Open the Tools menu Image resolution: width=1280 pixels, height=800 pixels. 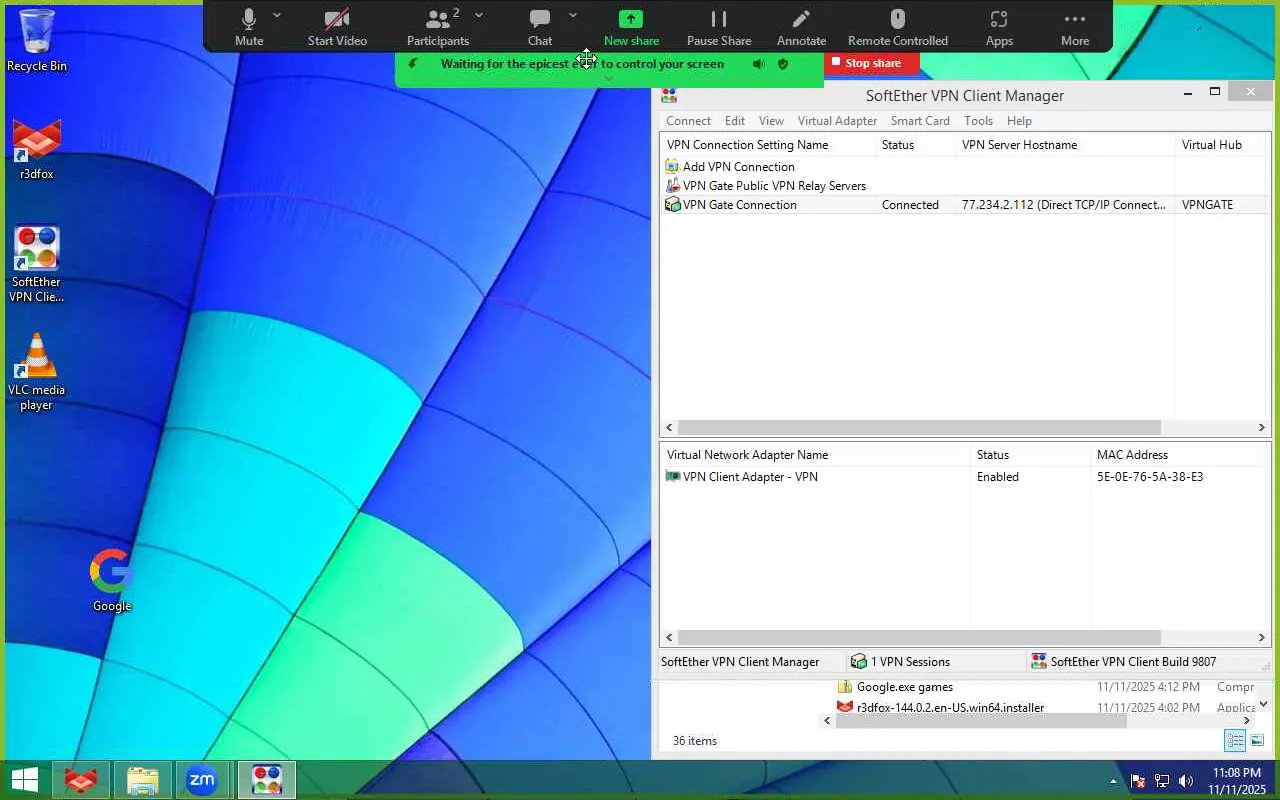click(978, 121)
